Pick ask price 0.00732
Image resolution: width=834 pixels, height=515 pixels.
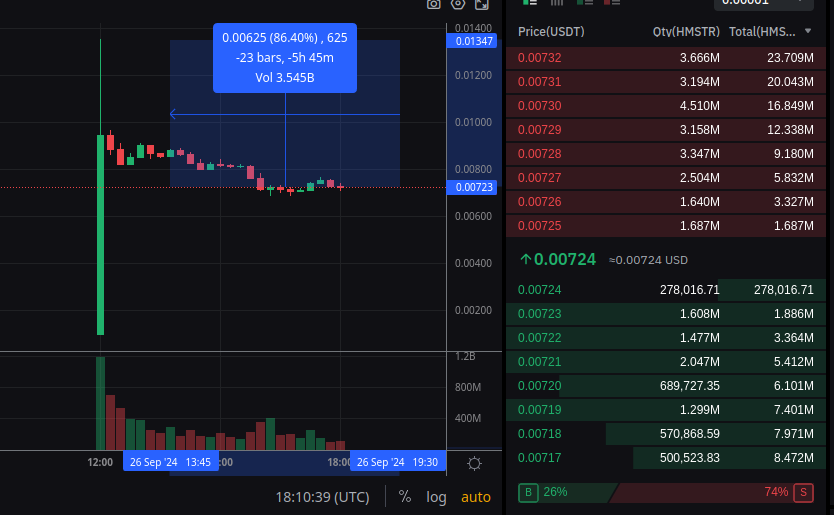point(539,57)
